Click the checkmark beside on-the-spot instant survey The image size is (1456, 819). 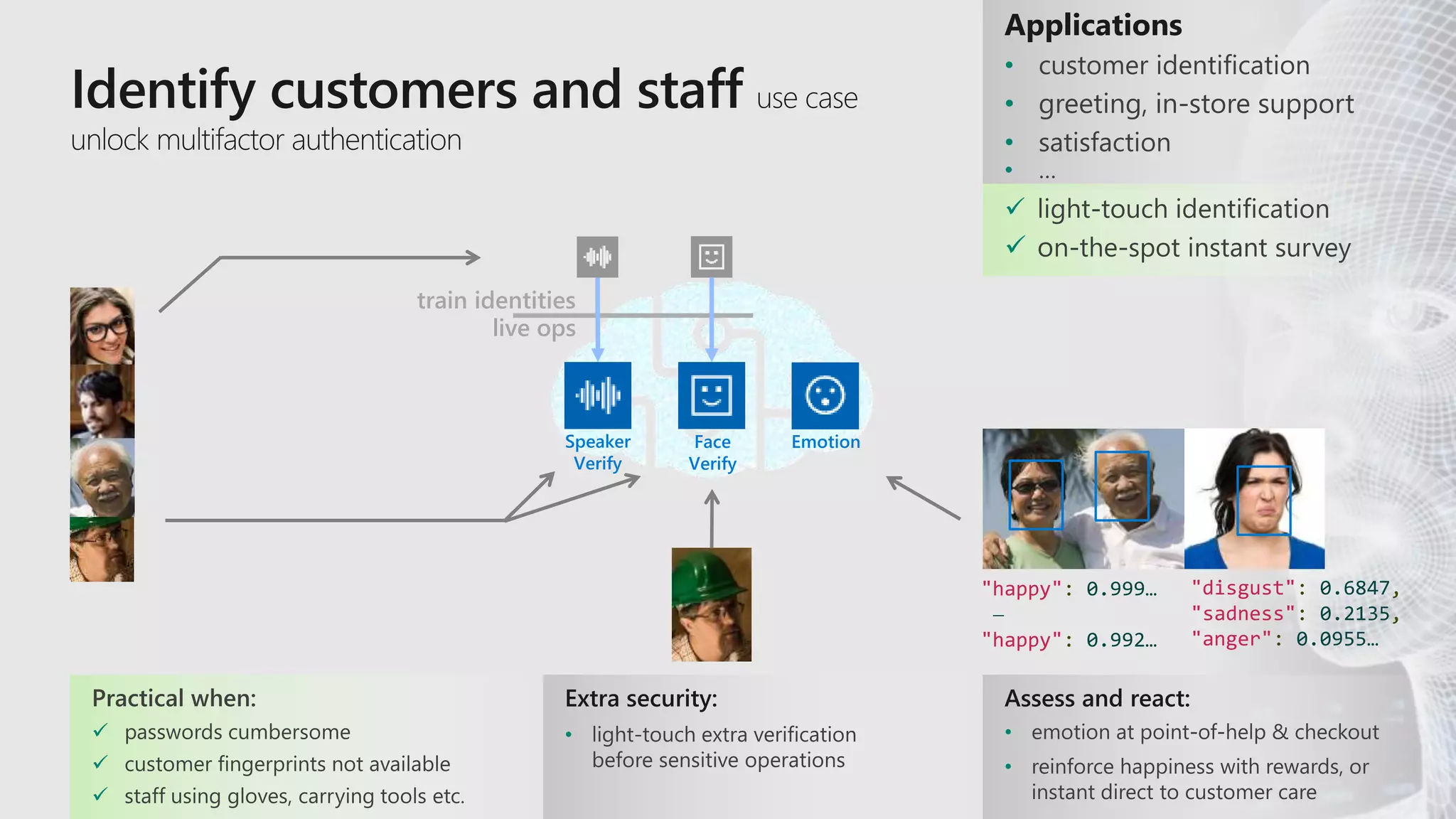pos(1015,246)
